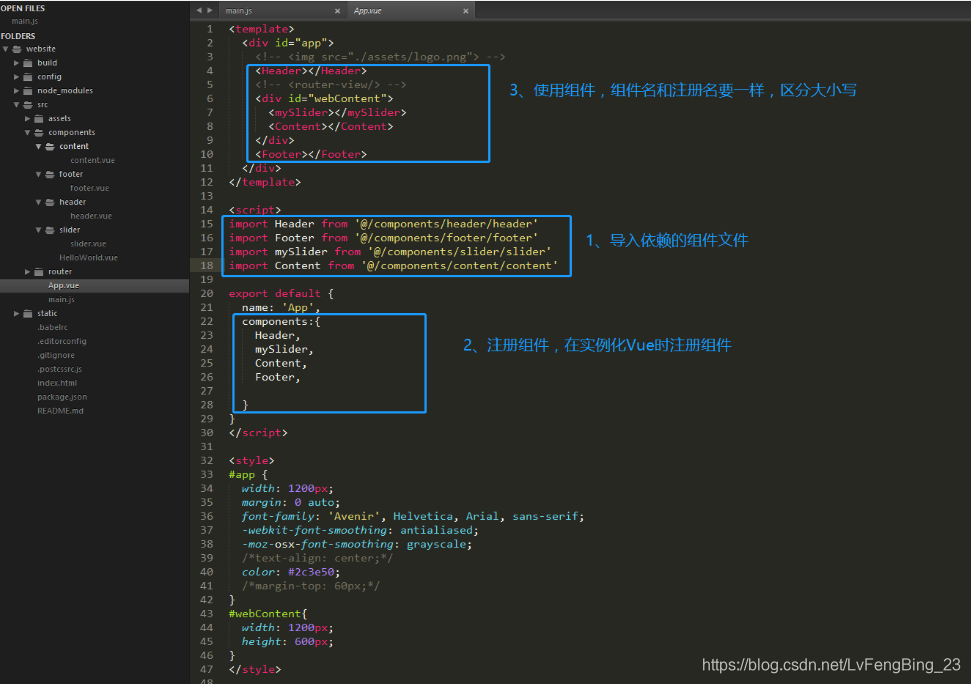The image size is (971, 684).
Task: Switch to the App.vue tab
Action: point(410,11)
